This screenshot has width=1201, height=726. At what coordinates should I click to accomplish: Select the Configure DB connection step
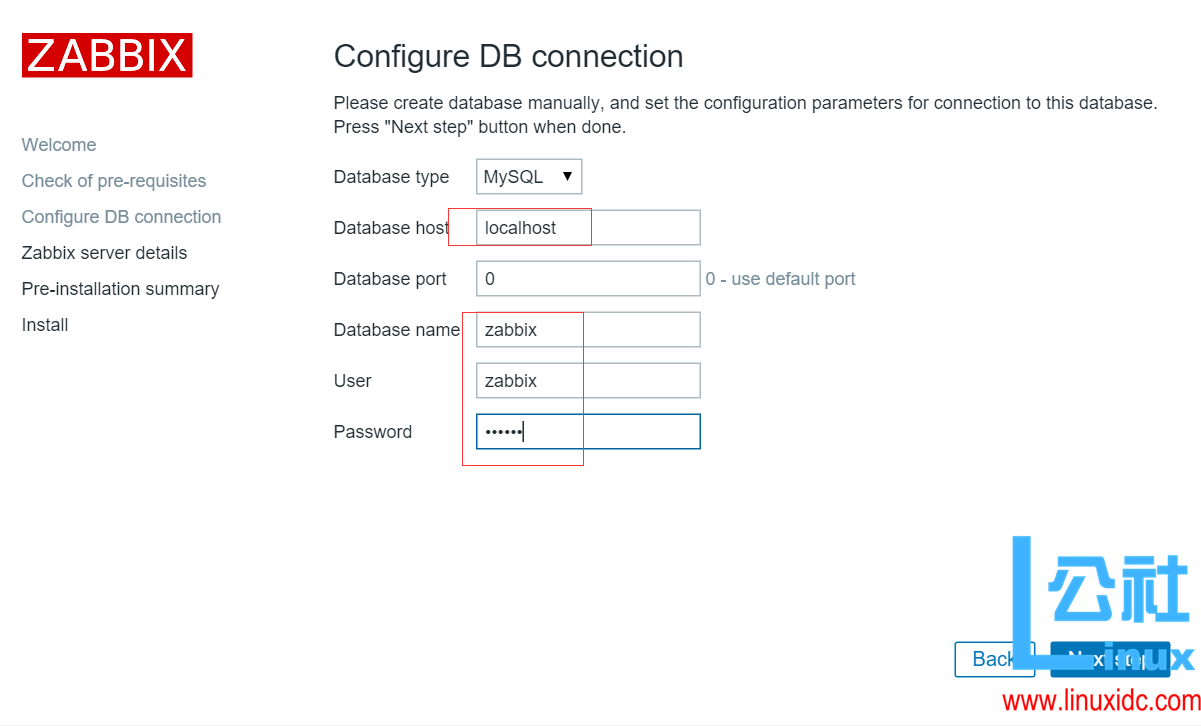tap(121, 216)
